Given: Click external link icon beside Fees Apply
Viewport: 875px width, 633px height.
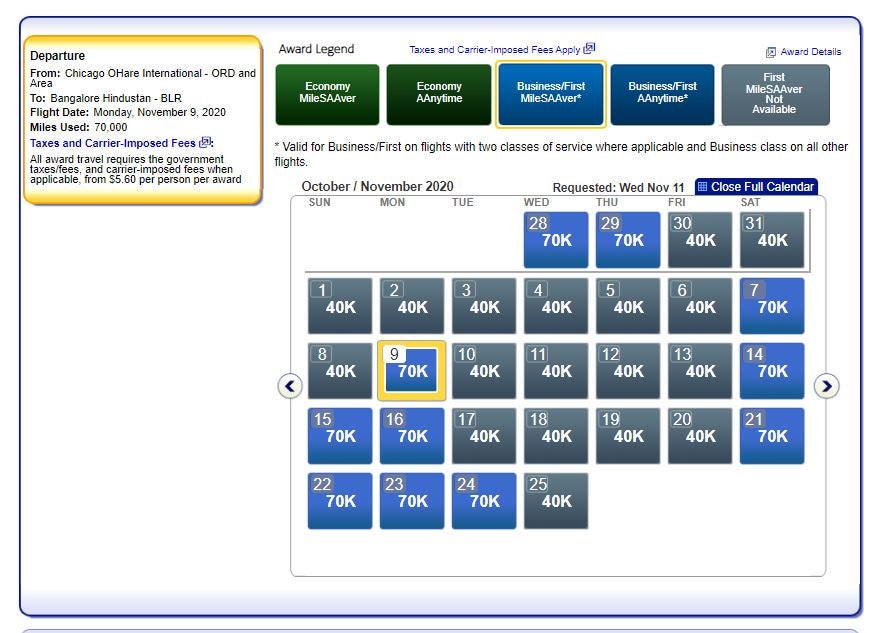Looking at the screenshot, I should tap(589, 49).
